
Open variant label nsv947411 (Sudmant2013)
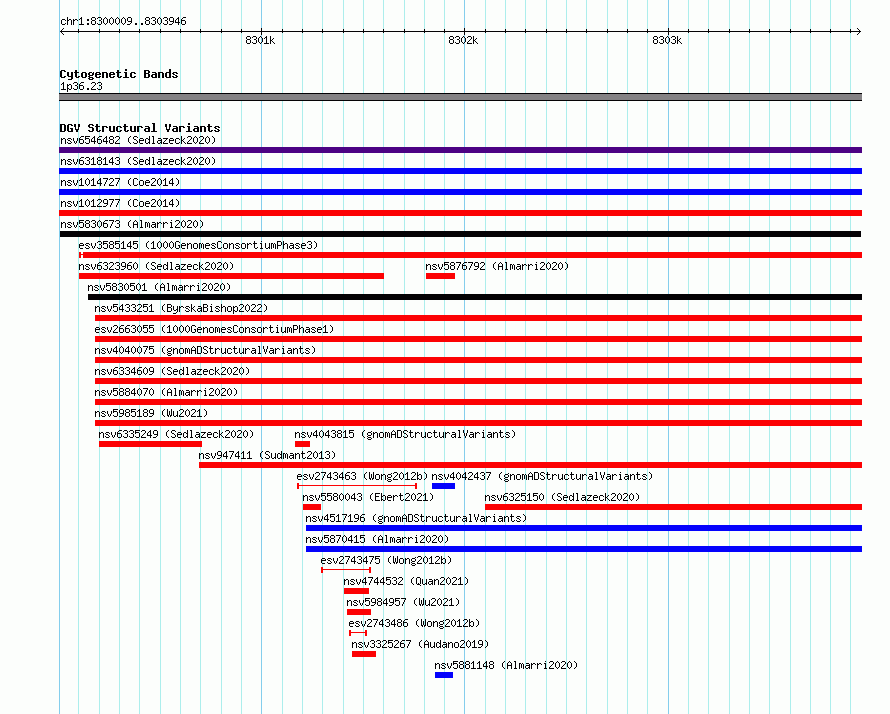(x=267, y=455)
